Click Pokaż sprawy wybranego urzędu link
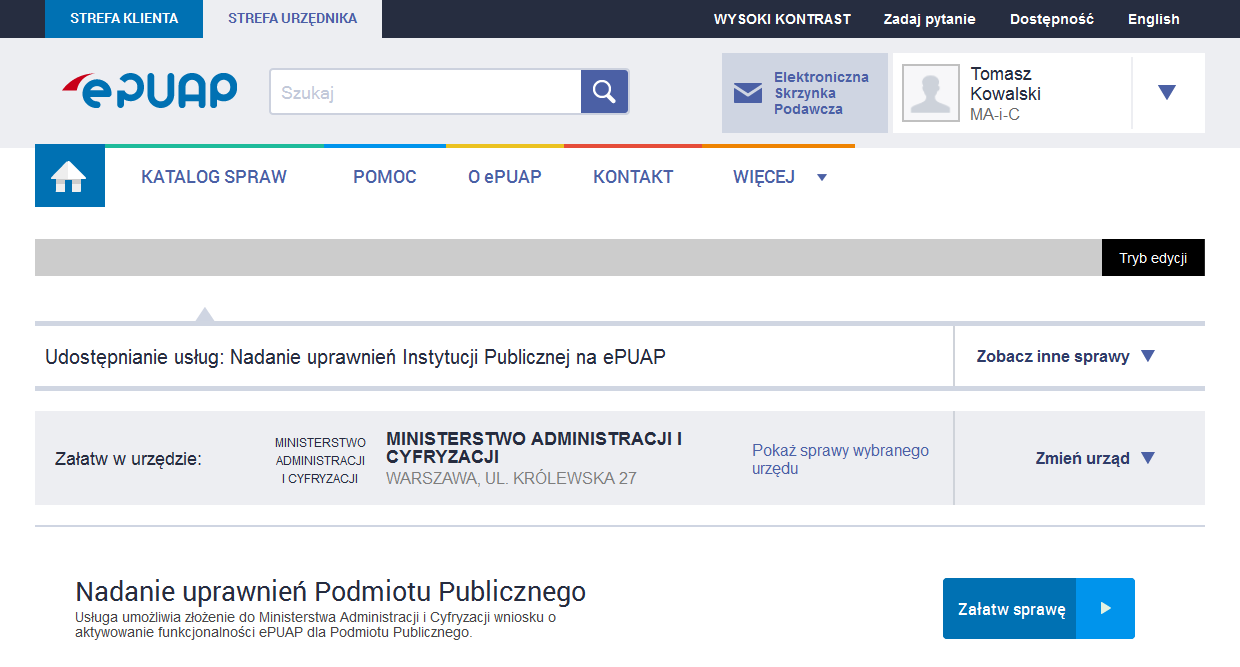The width and height of the screenshot is (1240, 667). (x=840, y=459)
